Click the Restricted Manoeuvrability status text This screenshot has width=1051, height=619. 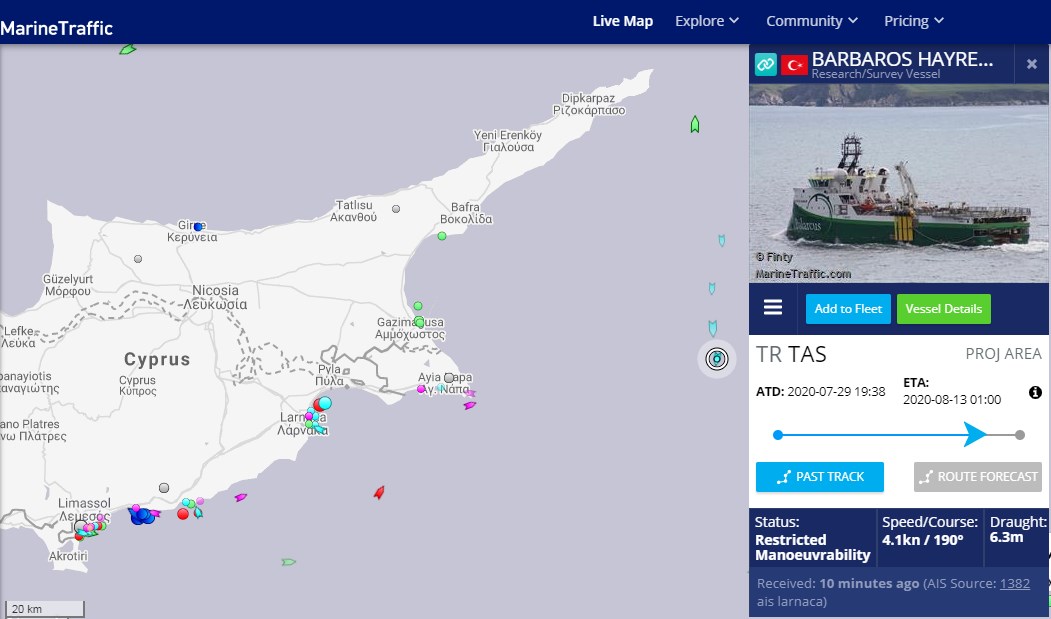pos(812,547)
